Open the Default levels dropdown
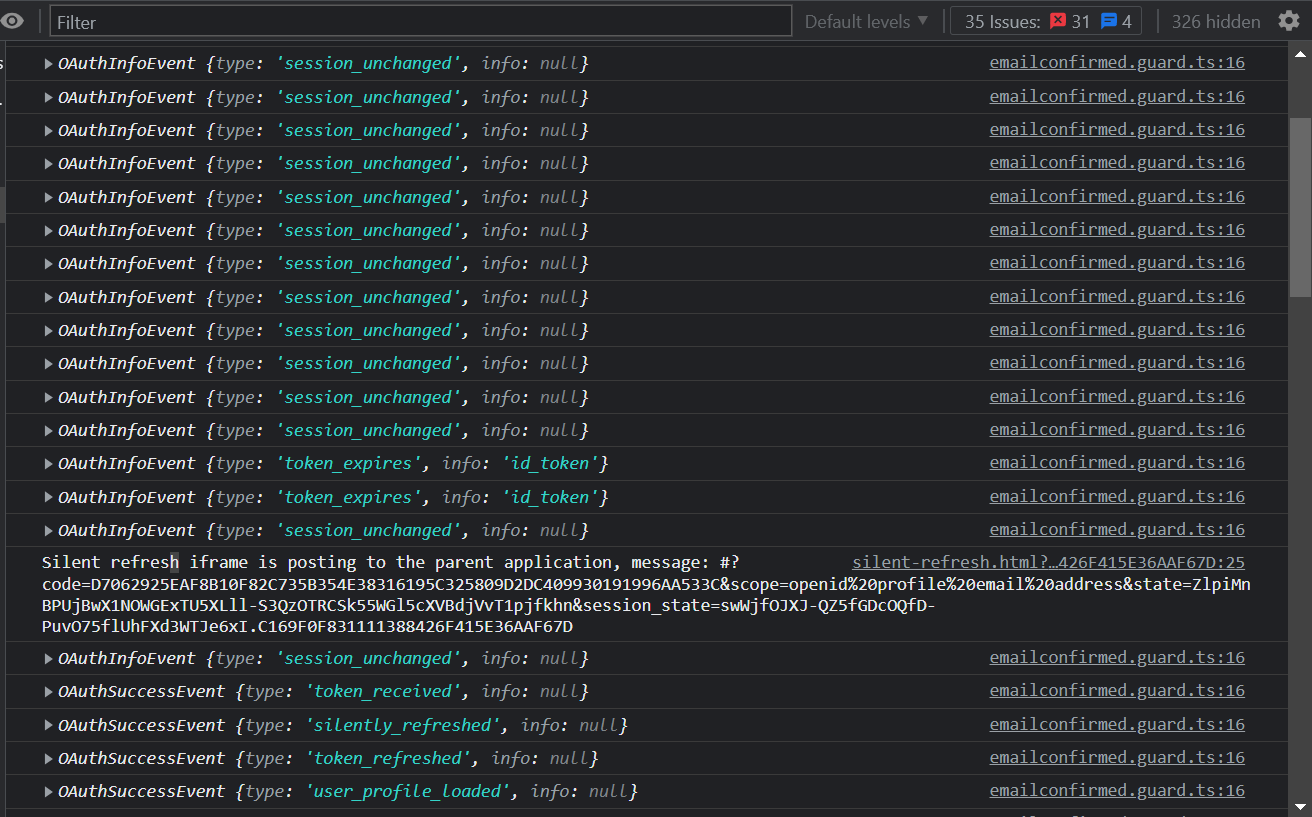 (864, 20)
